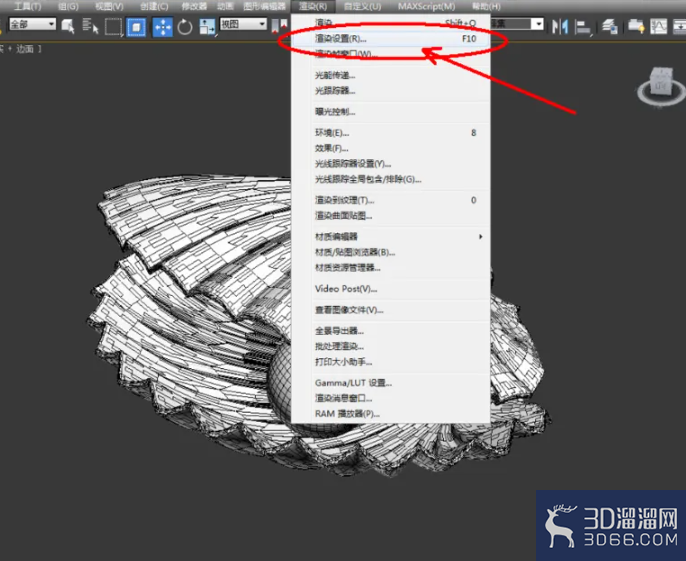Open 渲染消息窗口... entry
Image resolution: width=686 pixels, height=561 pixels.
(391, 398)
